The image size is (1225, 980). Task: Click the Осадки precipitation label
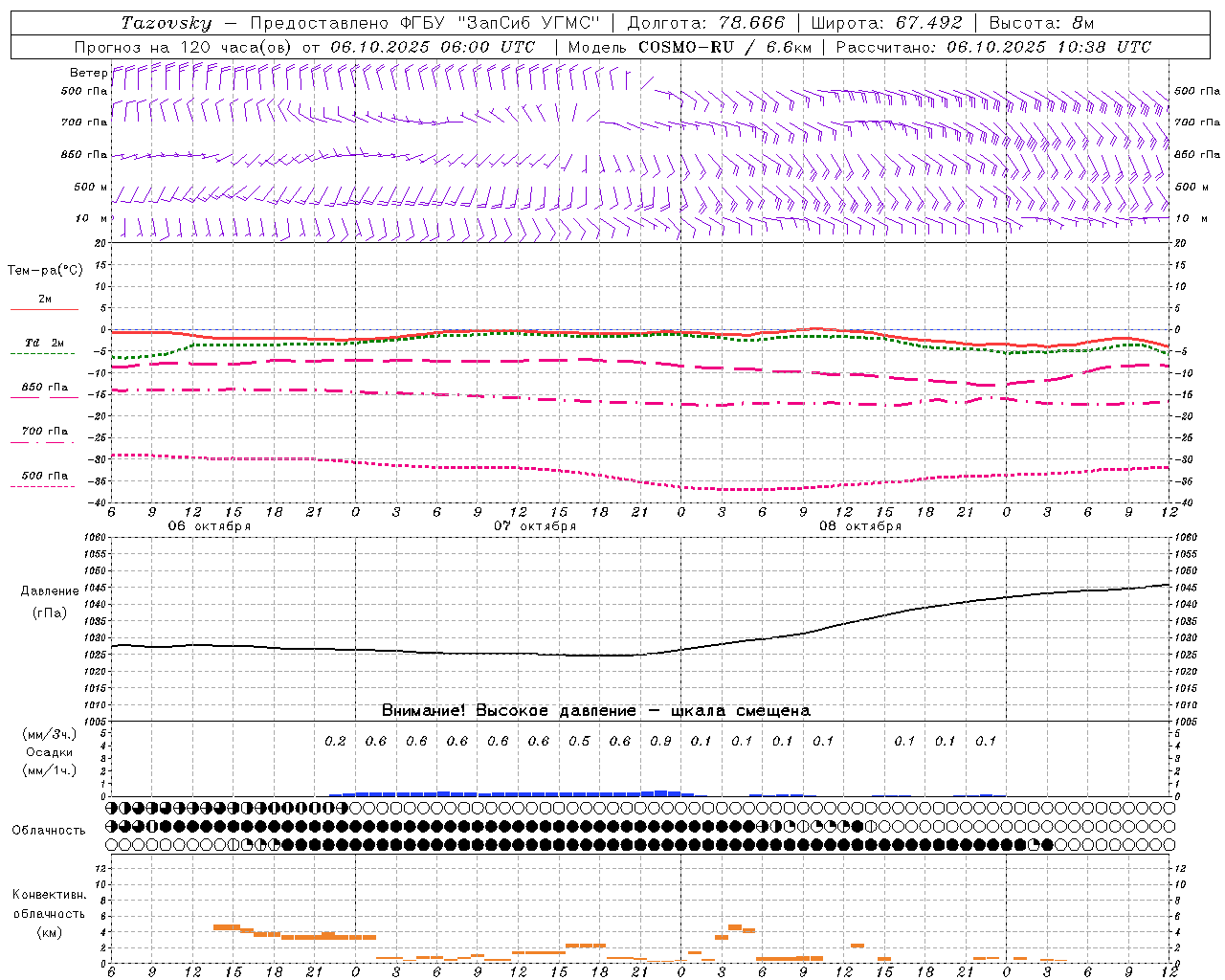point(49,752)
